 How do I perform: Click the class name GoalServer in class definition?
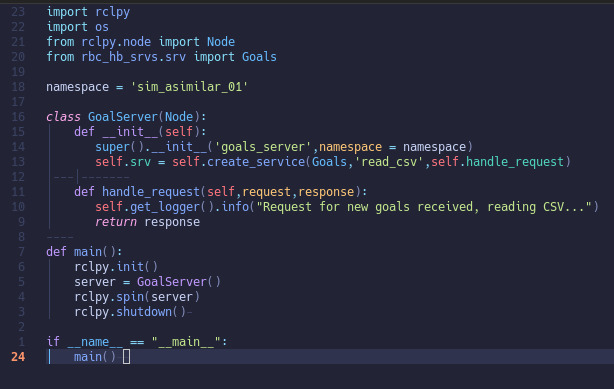pos(123,117)
